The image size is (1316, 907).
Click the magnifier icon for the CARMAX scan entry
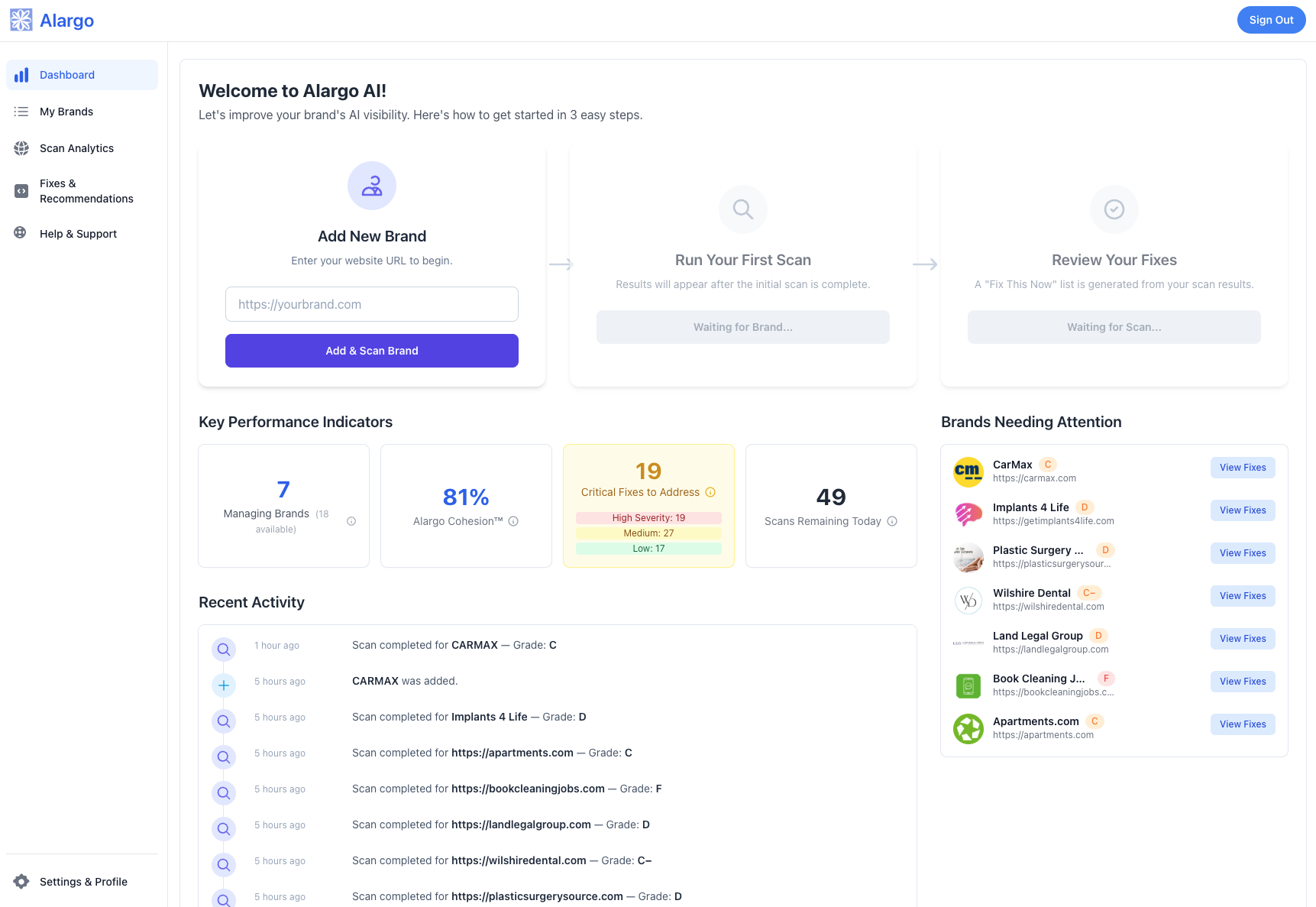click(224, 649)
